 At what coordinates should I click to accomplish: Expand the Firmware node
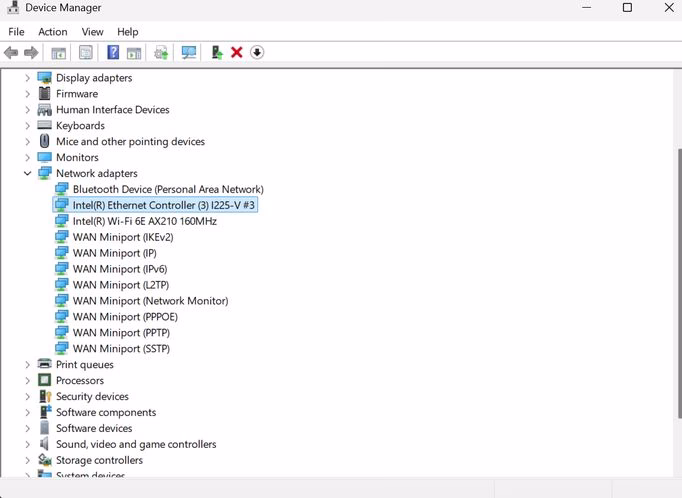tap(27, 94)
